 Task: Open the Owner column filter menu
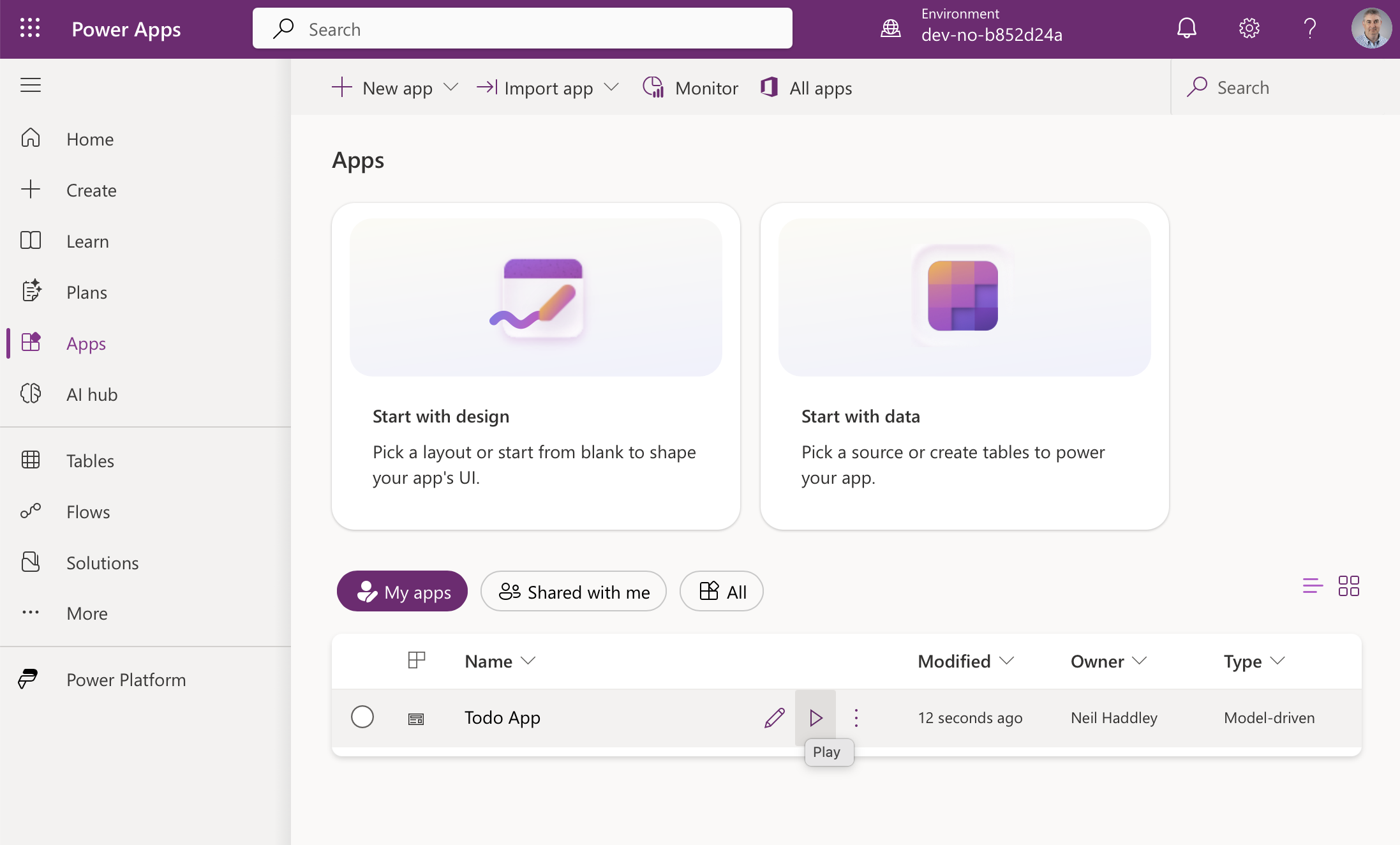[1108, 661]
